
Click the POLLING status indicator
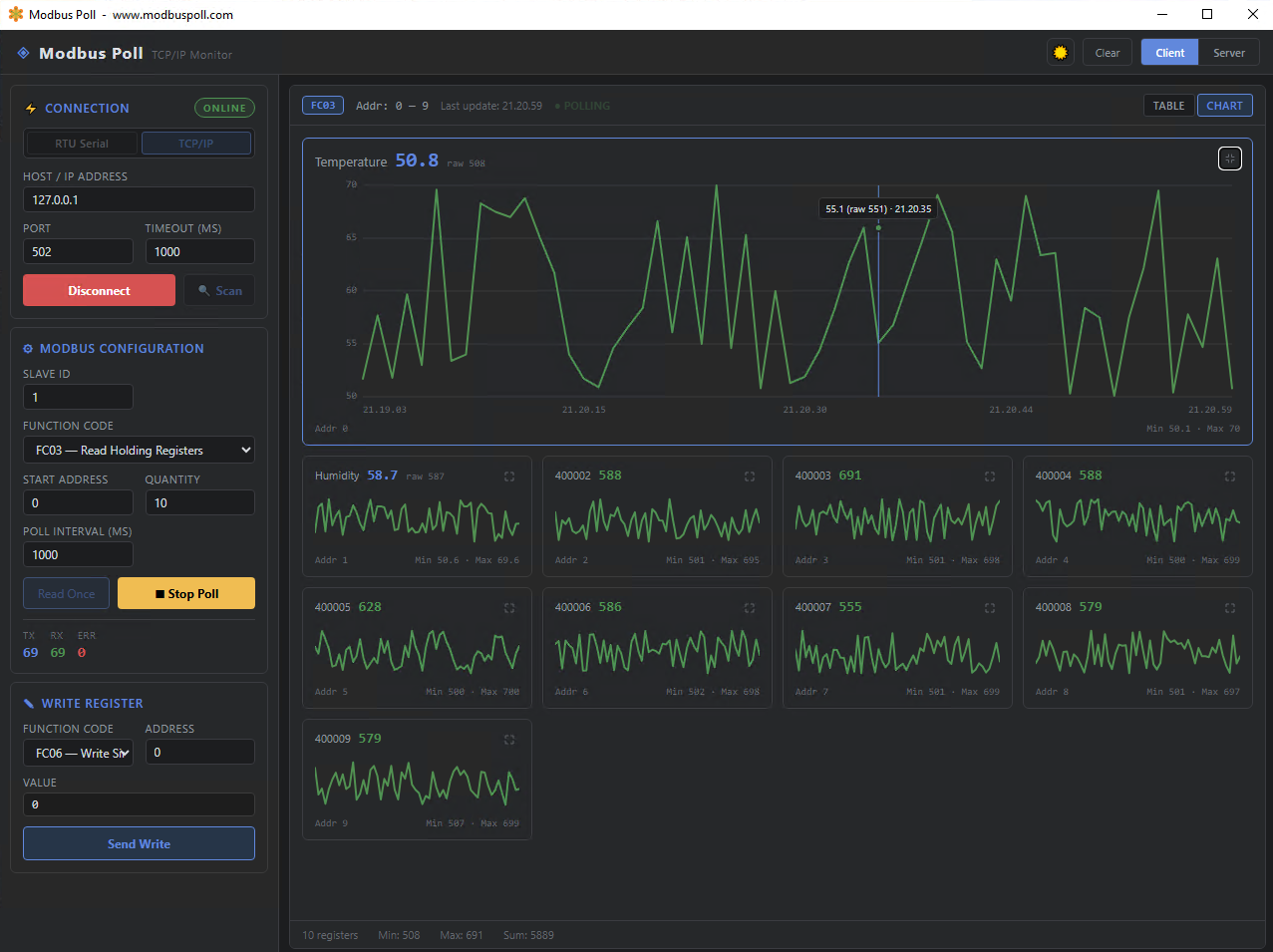(x=582, y=106)
